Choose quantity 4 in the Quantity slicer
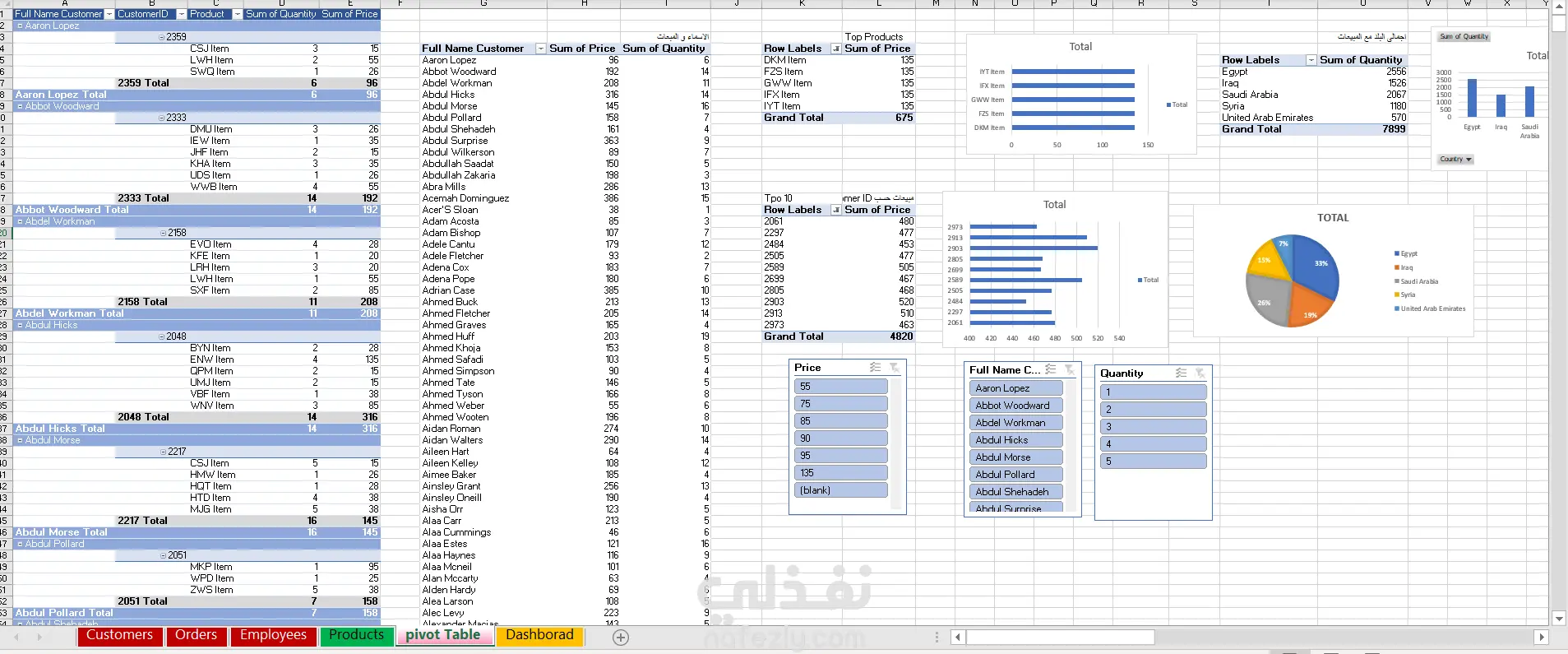The height and width of the screenshot is (654, 1568). click(1154, 444)
